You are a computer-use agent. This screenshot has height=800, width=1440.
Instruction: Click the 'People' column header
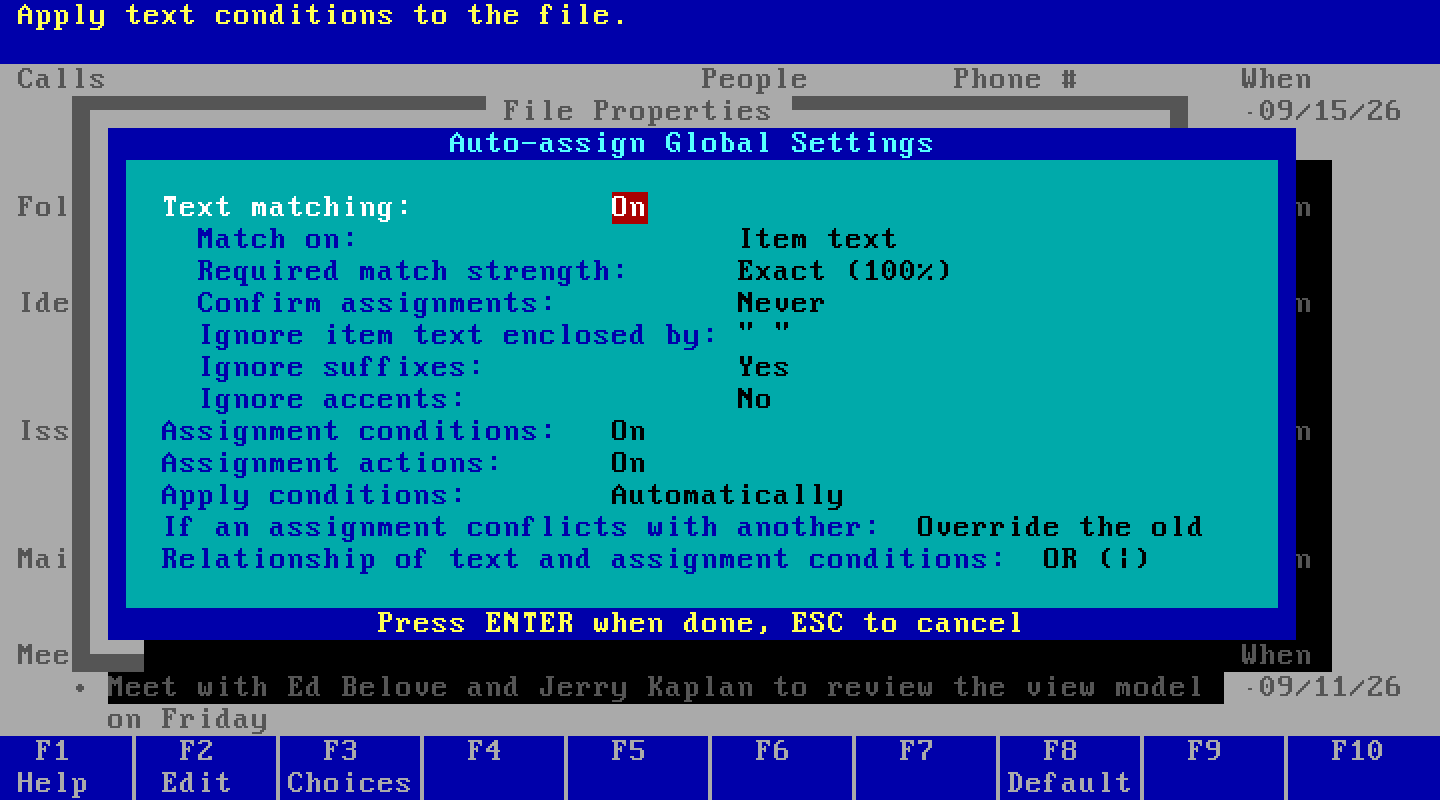coord(754,79)
